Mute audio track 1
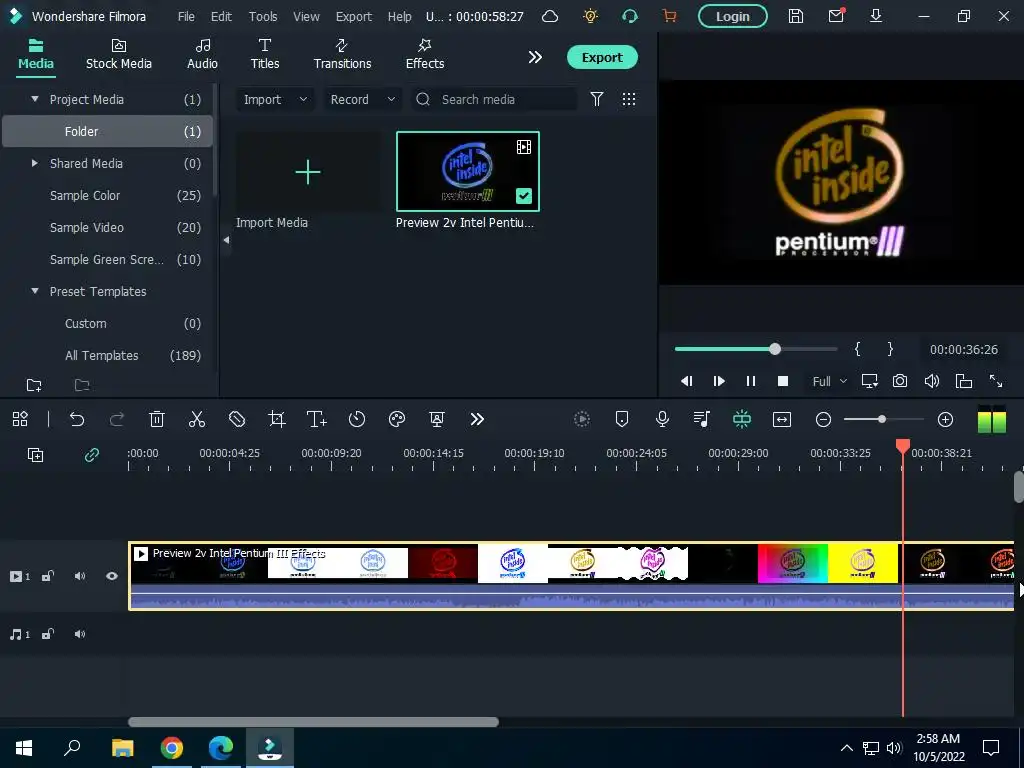Viewport: 1024px width, 768px height. point(80,634)
